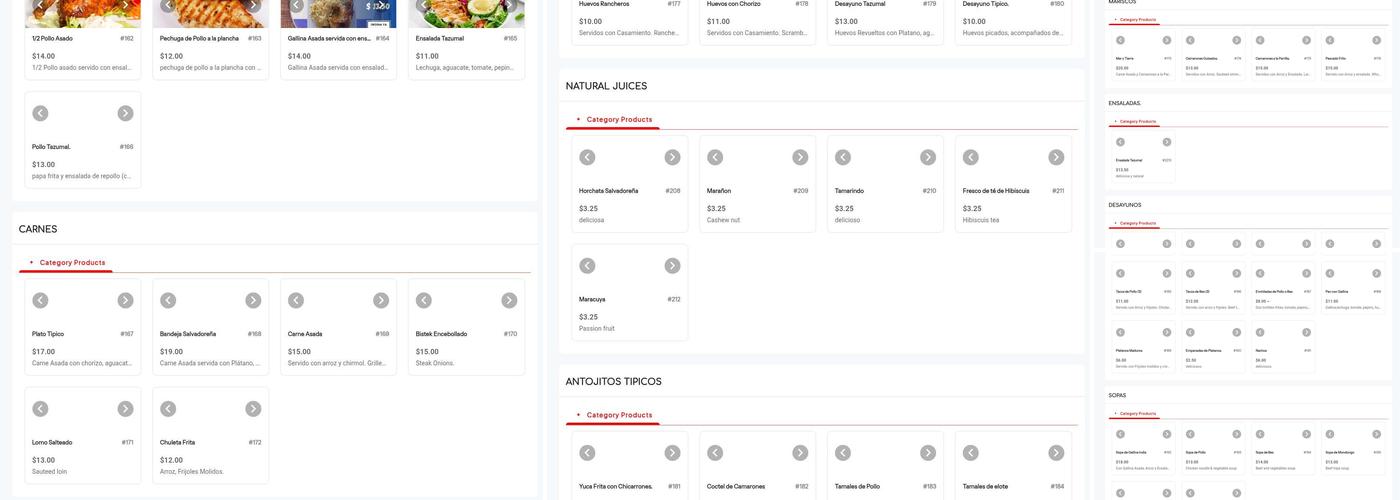Image resolution: width=1400 pixels, height=500 pixels.
Task: Show previous image on Tamarindo card
Action: tap(843, 157)
